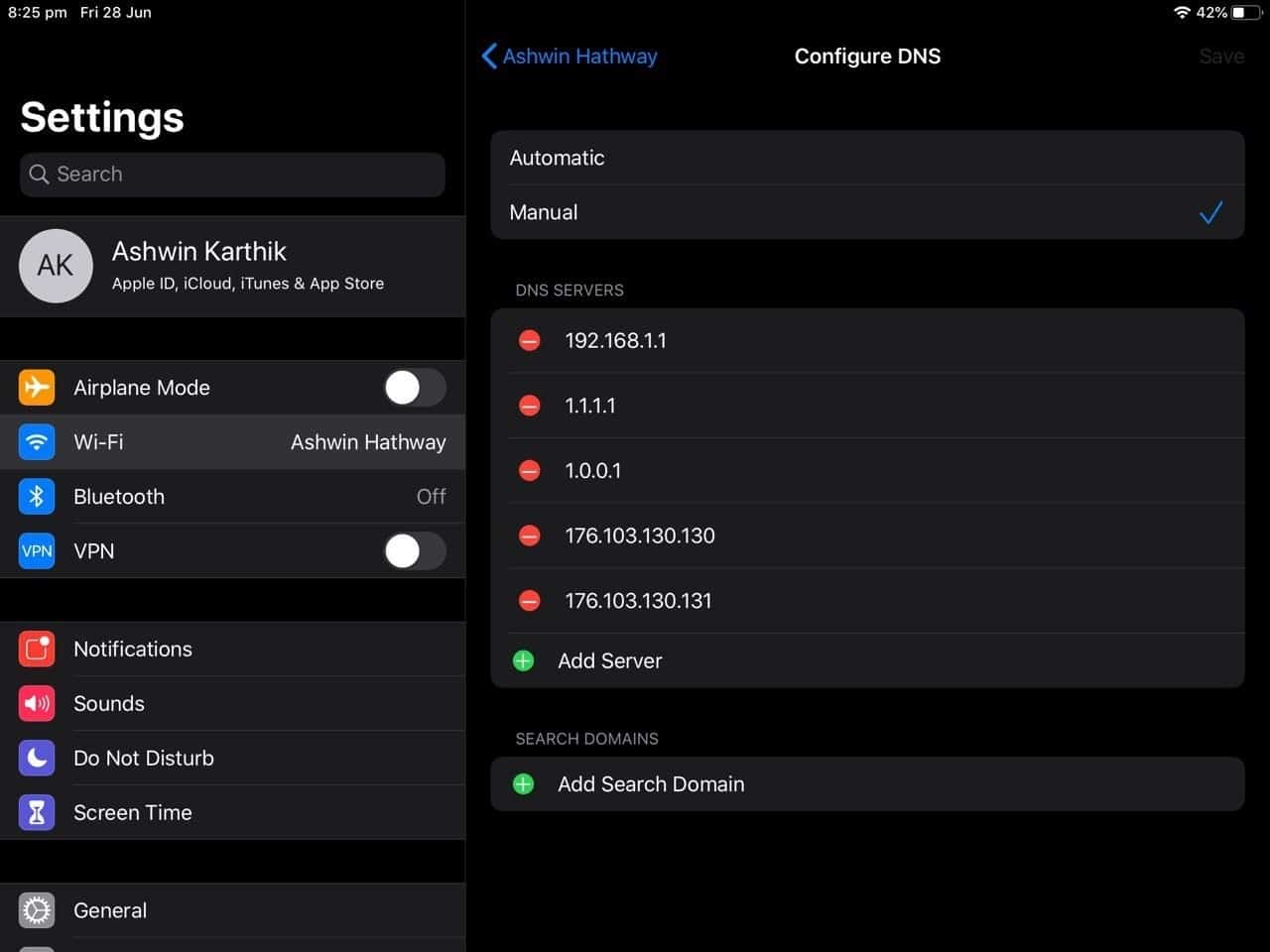Open the General settings gear
The image size is (1270, 952).
tap(36, 910)
